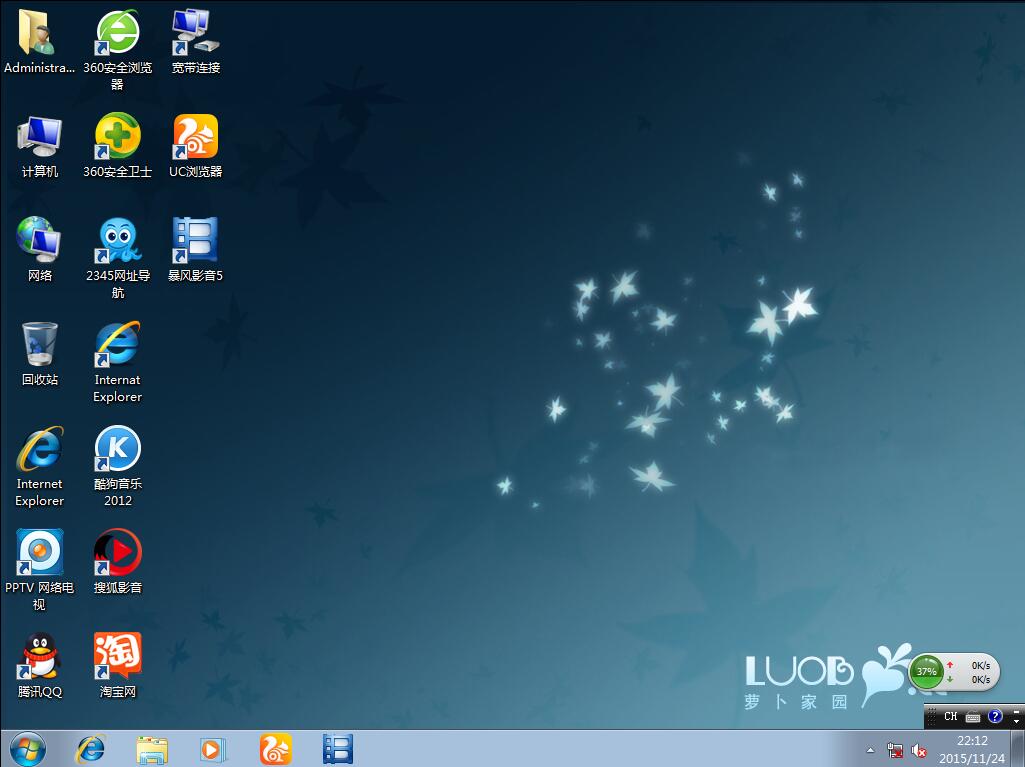This screenshot has width=1025, height=767.
Task: Open the network status tray icon
Action: (x=895, y=750)
